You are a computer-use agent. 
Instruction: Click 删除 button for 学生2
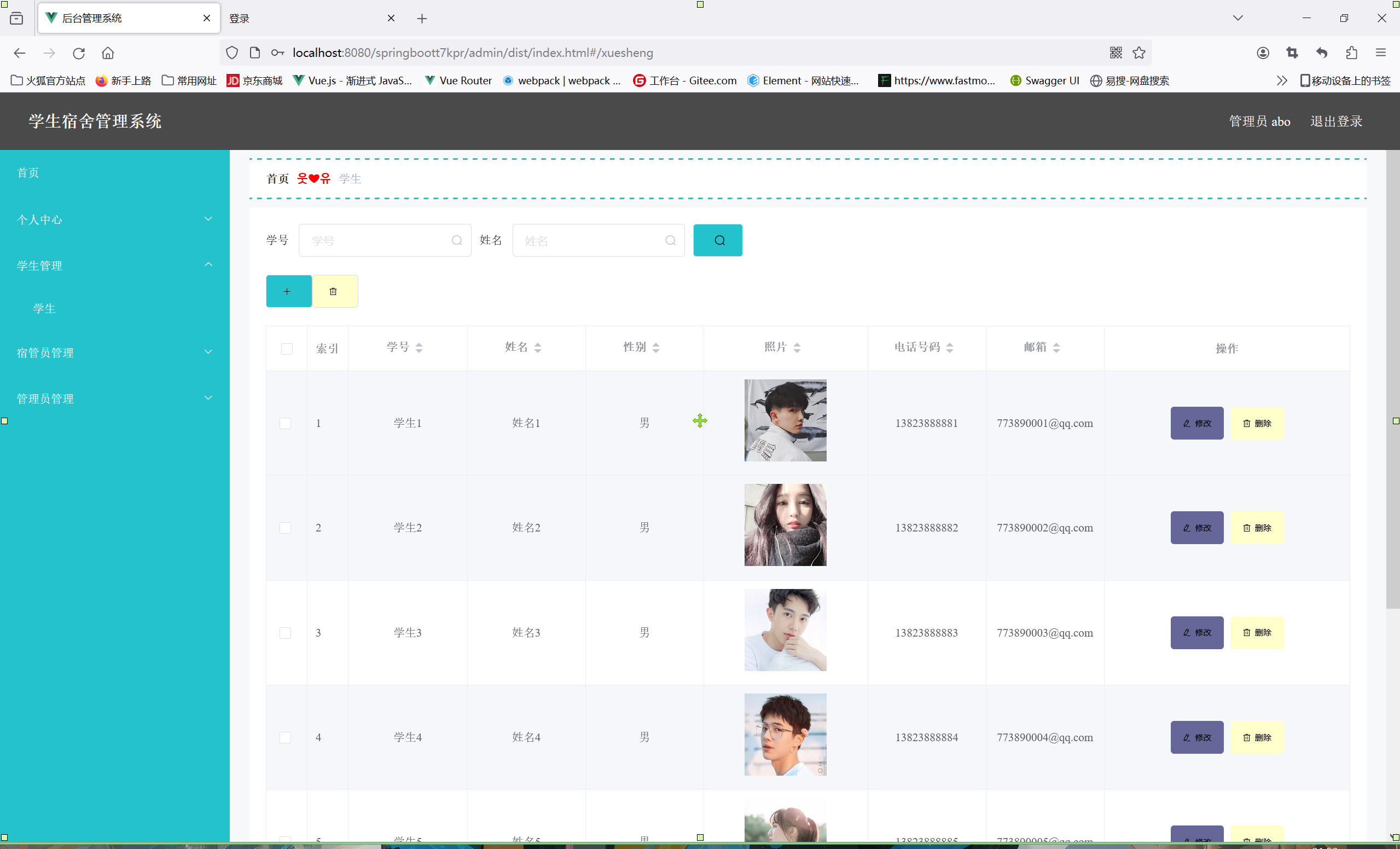tap(1257, 528)
